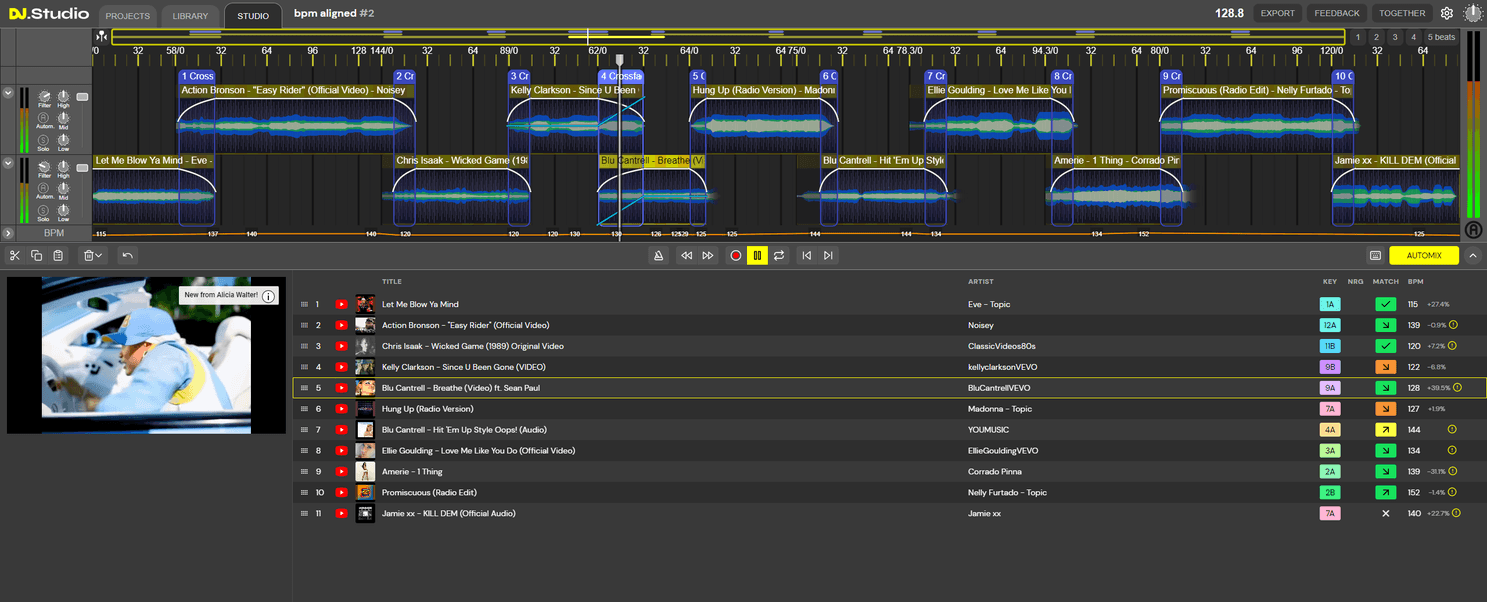The image size is (1487, 602).
Task: Switch to the Projects tab
Action: coord(128,15)
